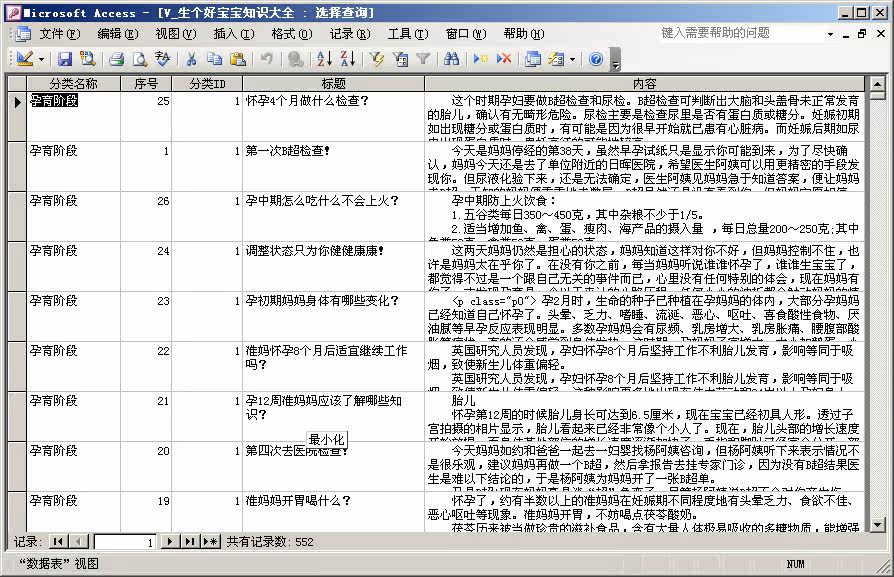
Task: Select the row selector for record 26
Action: [17, 217]
